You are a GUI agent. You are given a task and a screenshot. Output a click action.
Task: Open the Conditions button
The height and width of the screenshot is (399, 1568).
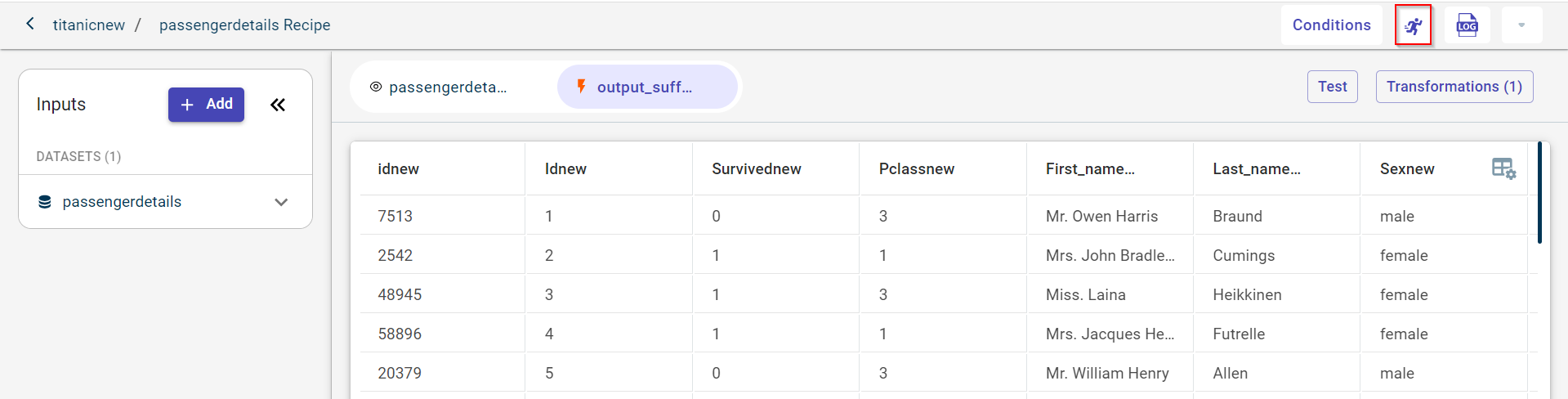click(x=1331, y=25)
